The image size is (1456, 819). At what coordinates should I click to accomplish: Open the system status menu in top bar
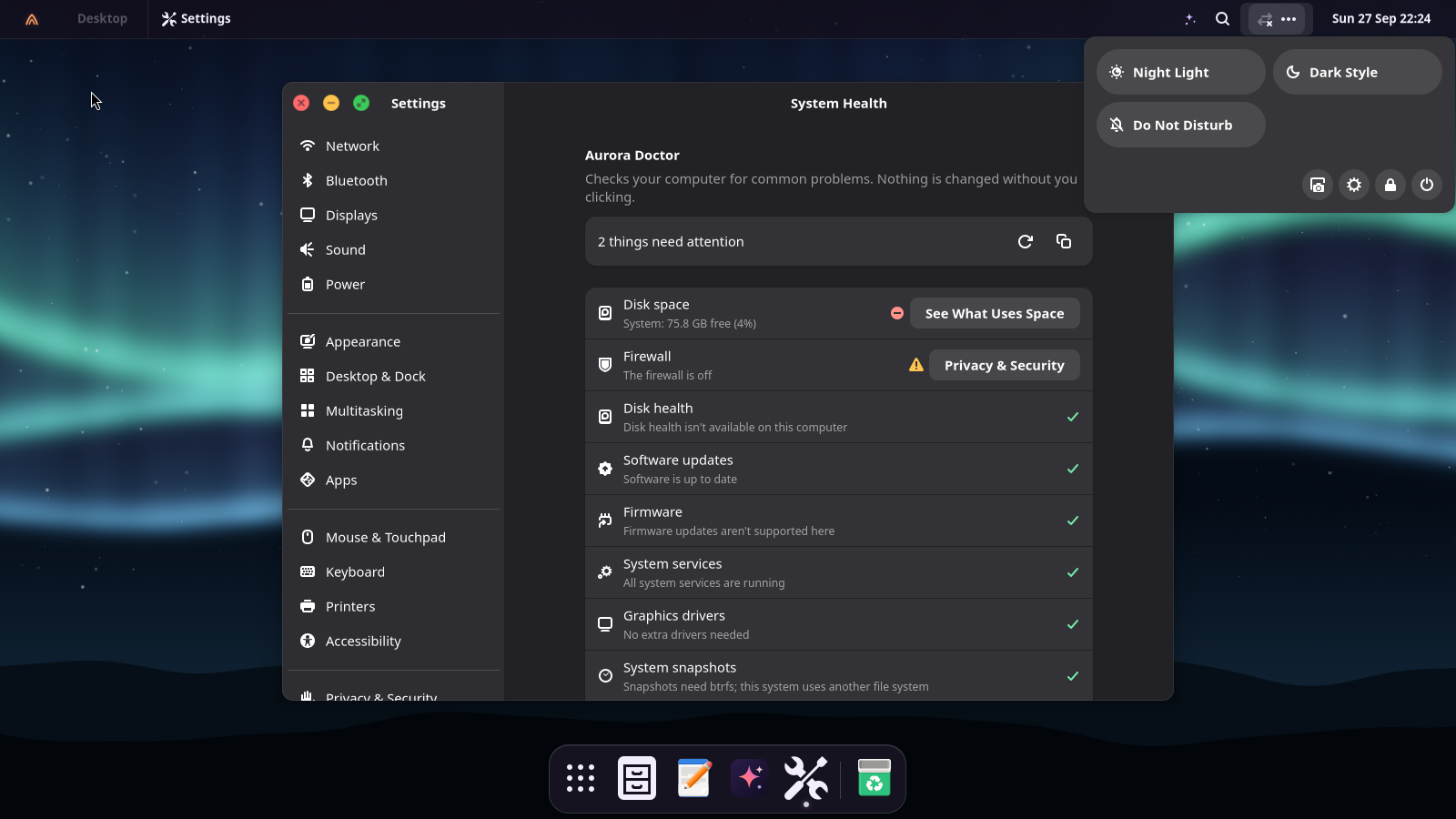(1276, 18)
